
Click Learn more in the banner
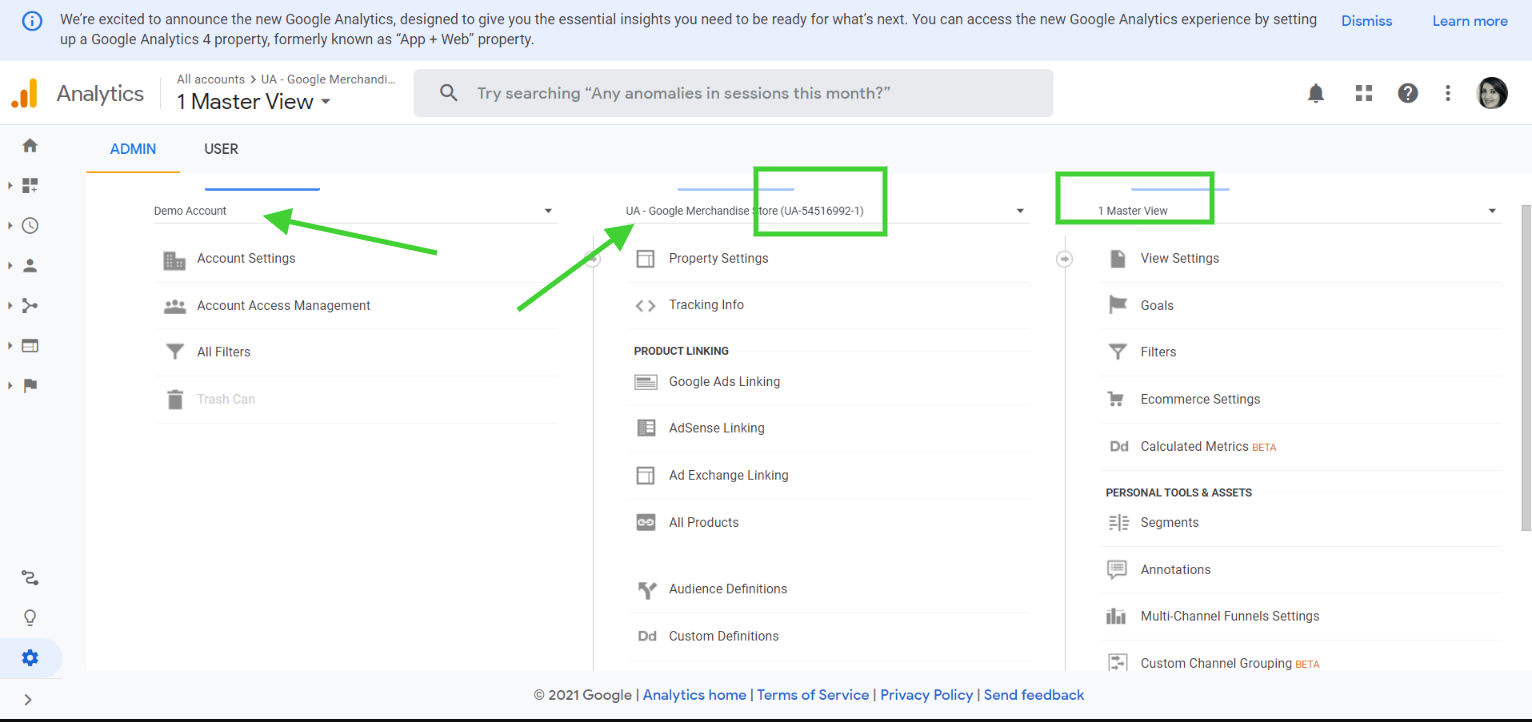click(1469, 21)
